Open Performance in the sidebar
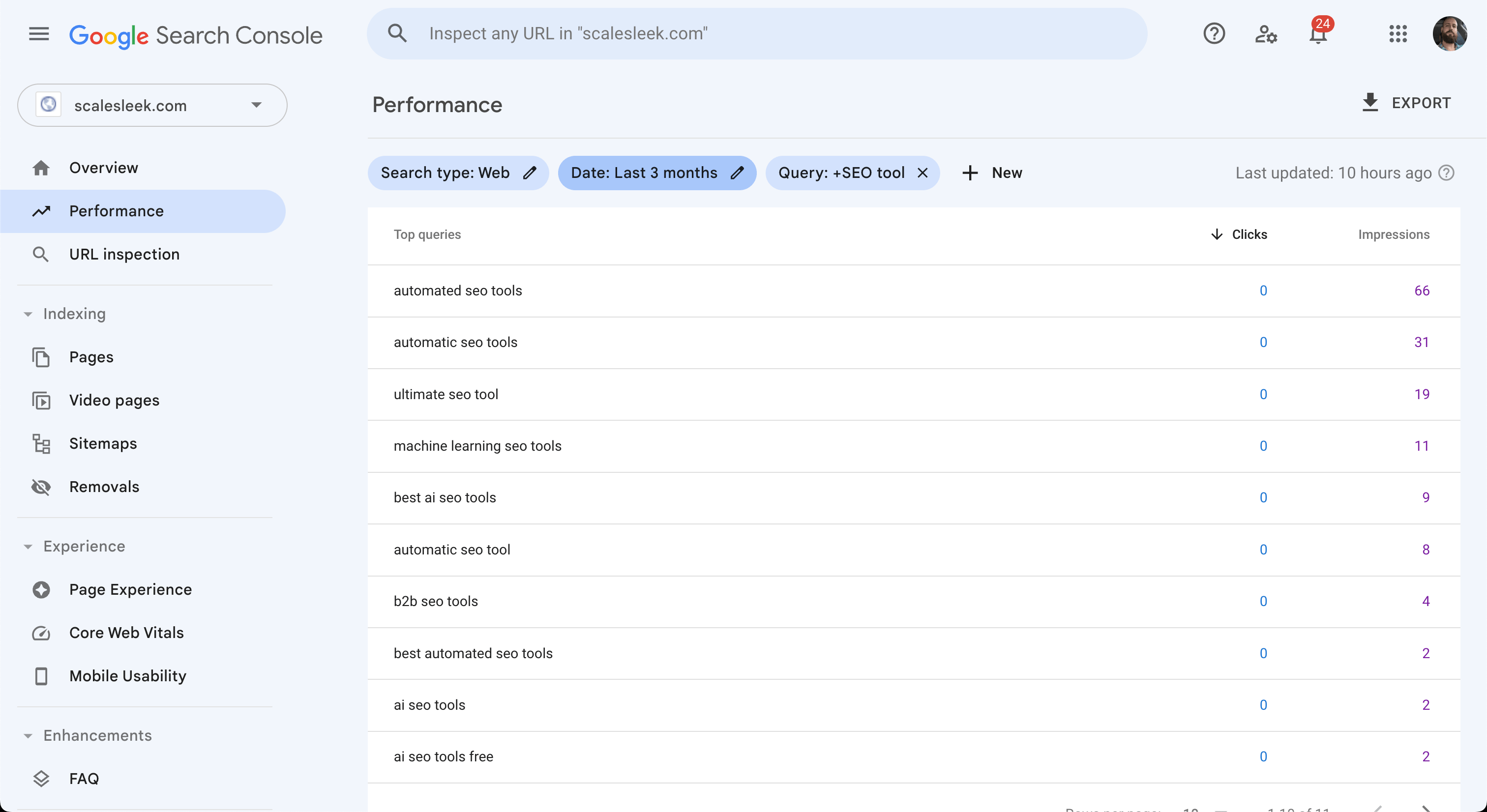1487x812 pixels. click(143, 211)
